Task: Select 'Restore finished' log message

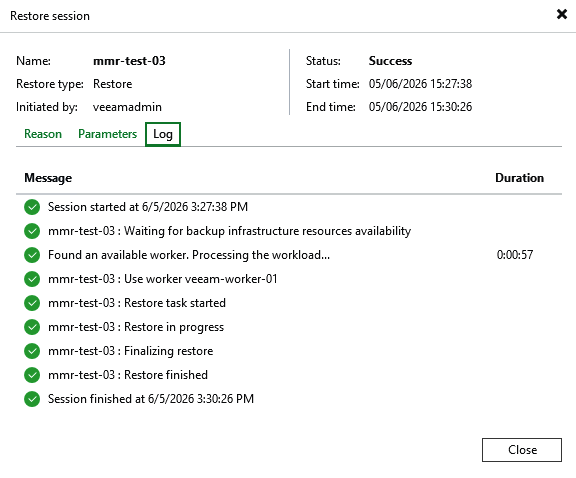Action: point(127,375)
